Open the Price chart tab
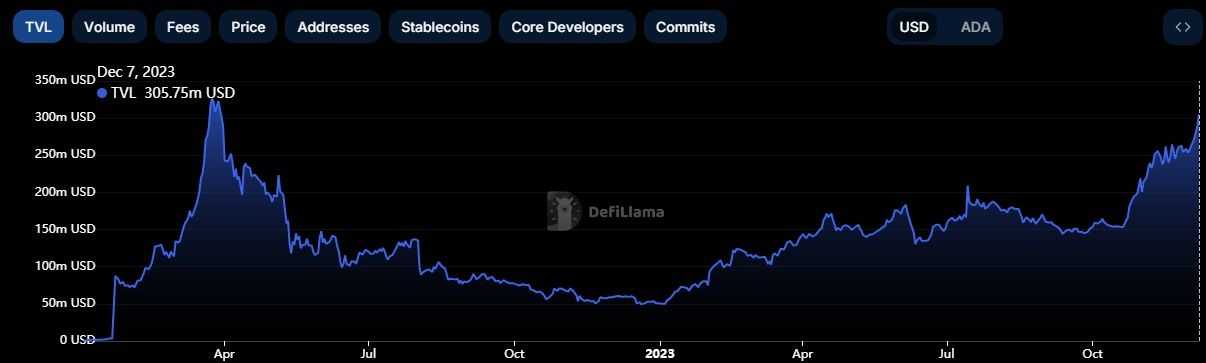The image size is (1206, 363). tap(248, 27)
